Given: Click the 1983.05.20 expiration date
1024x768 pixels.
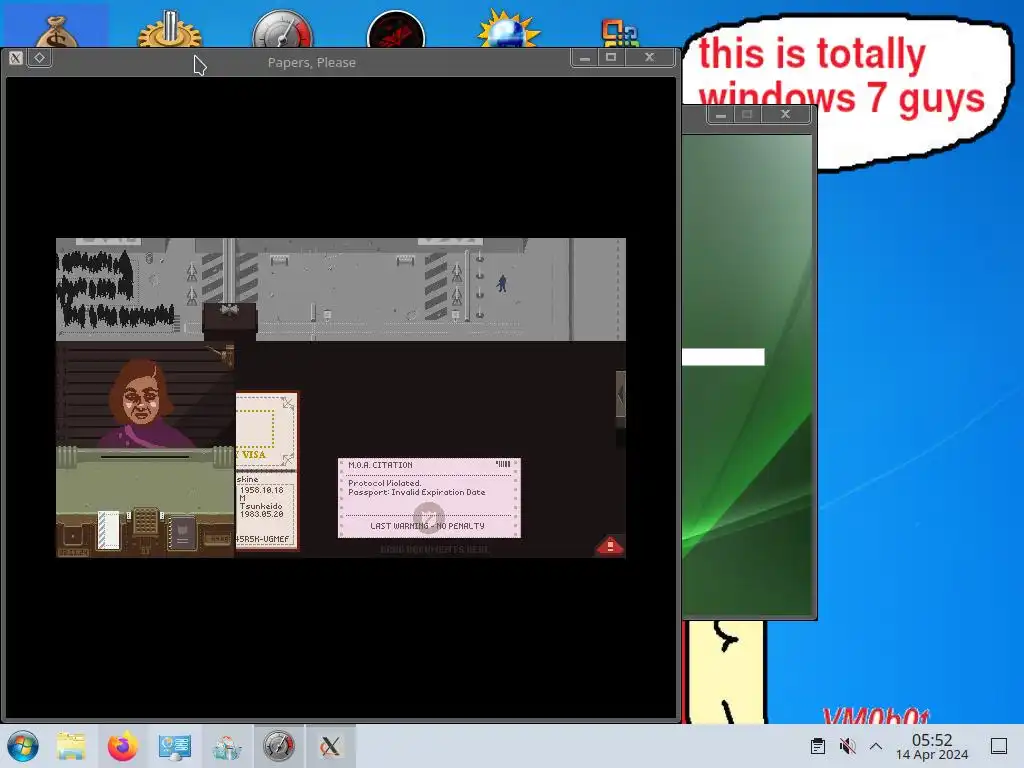Looking at the screenshot, I should coord(261,514).
